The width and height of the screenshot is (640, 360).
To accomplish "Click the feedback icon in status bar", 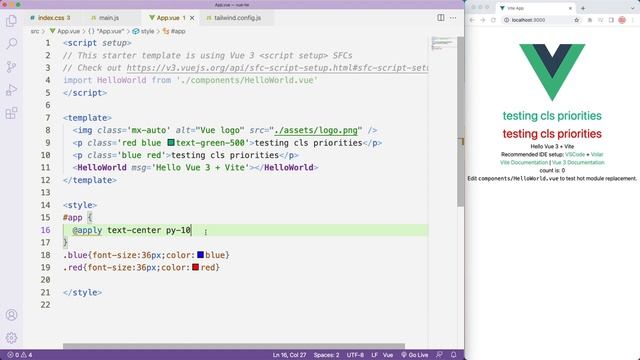I will pos(439,355).
